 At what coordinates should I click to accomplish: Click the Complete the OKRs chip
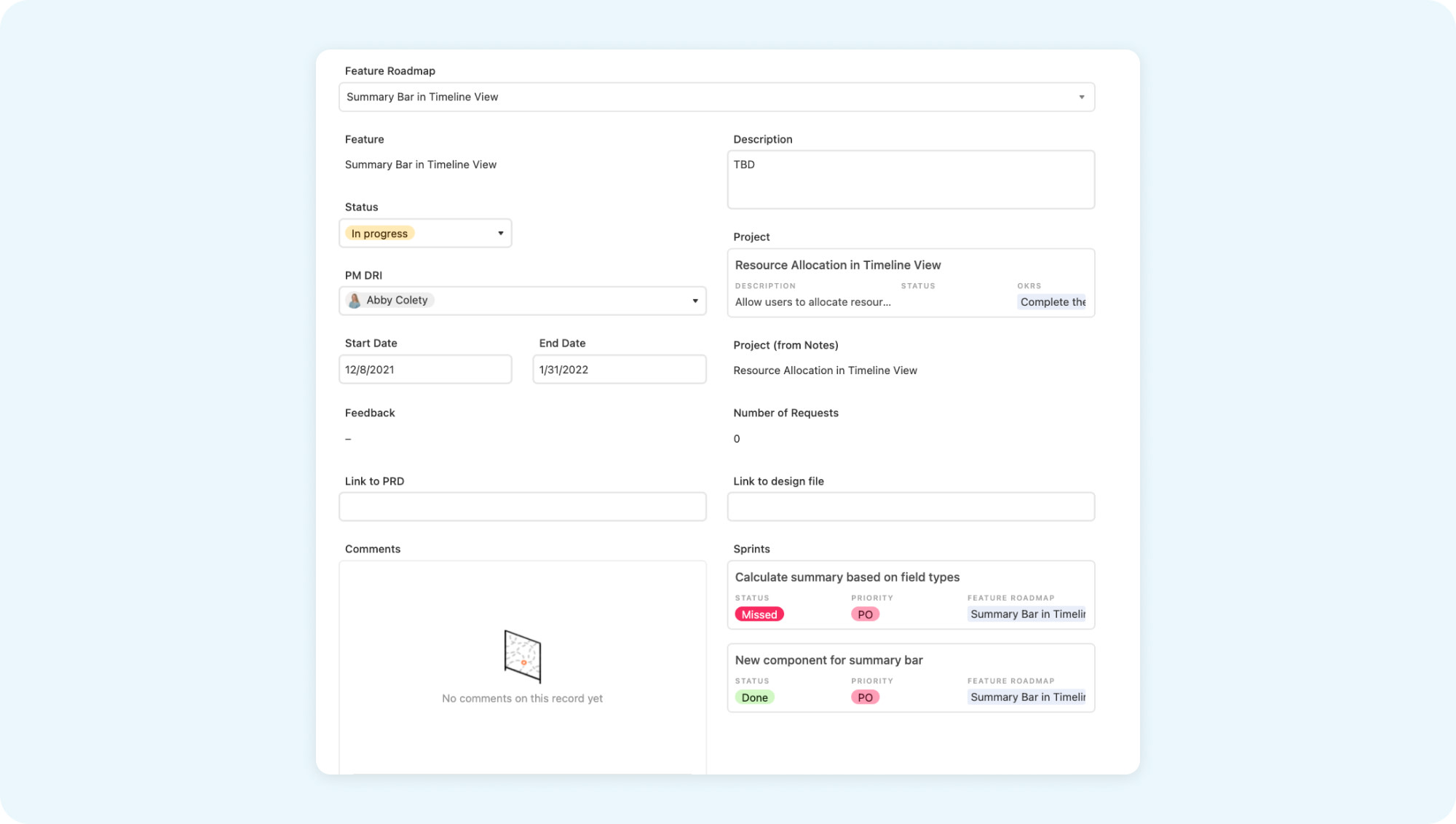1051,302
